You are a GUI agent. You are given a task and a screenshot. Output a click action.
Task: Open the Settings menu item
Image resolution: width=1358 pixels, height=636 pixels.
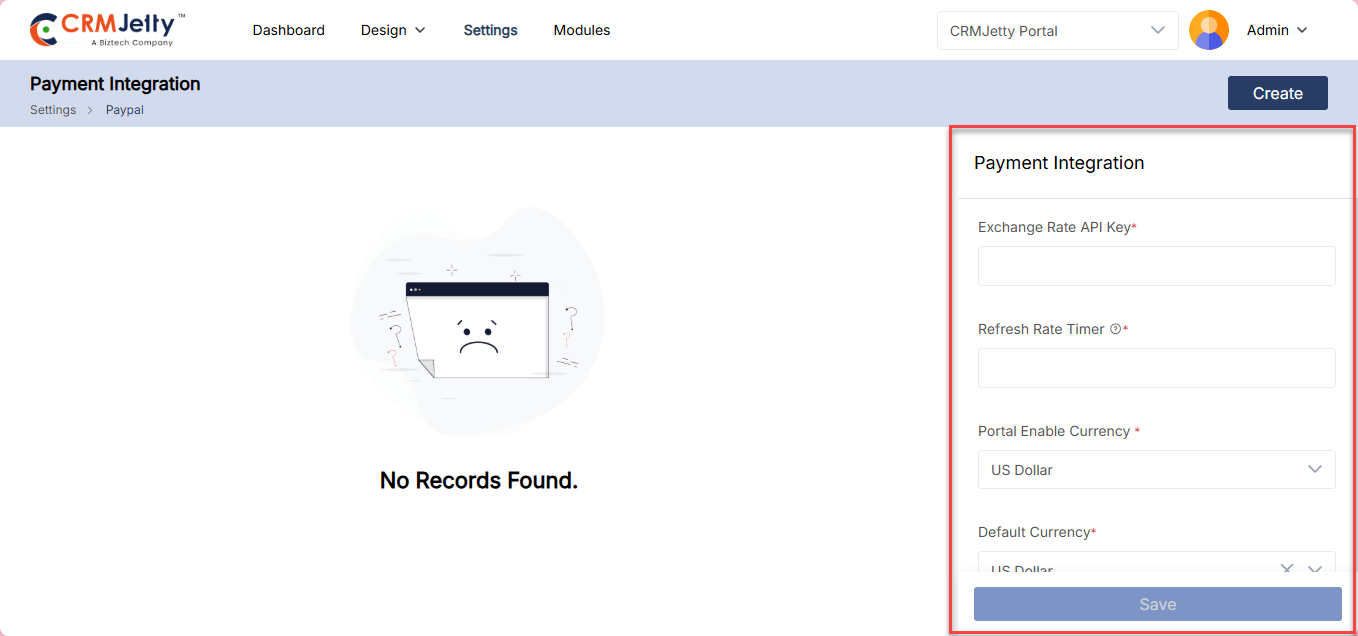(490, 30)
